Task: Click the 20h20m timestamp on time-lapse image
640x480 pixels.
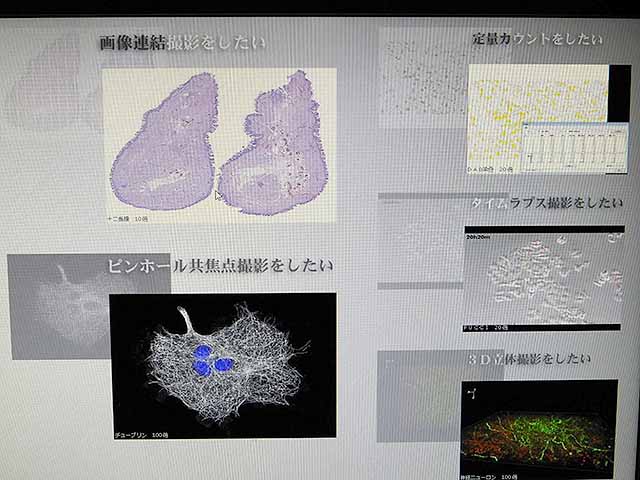Action: pos(478,237)
